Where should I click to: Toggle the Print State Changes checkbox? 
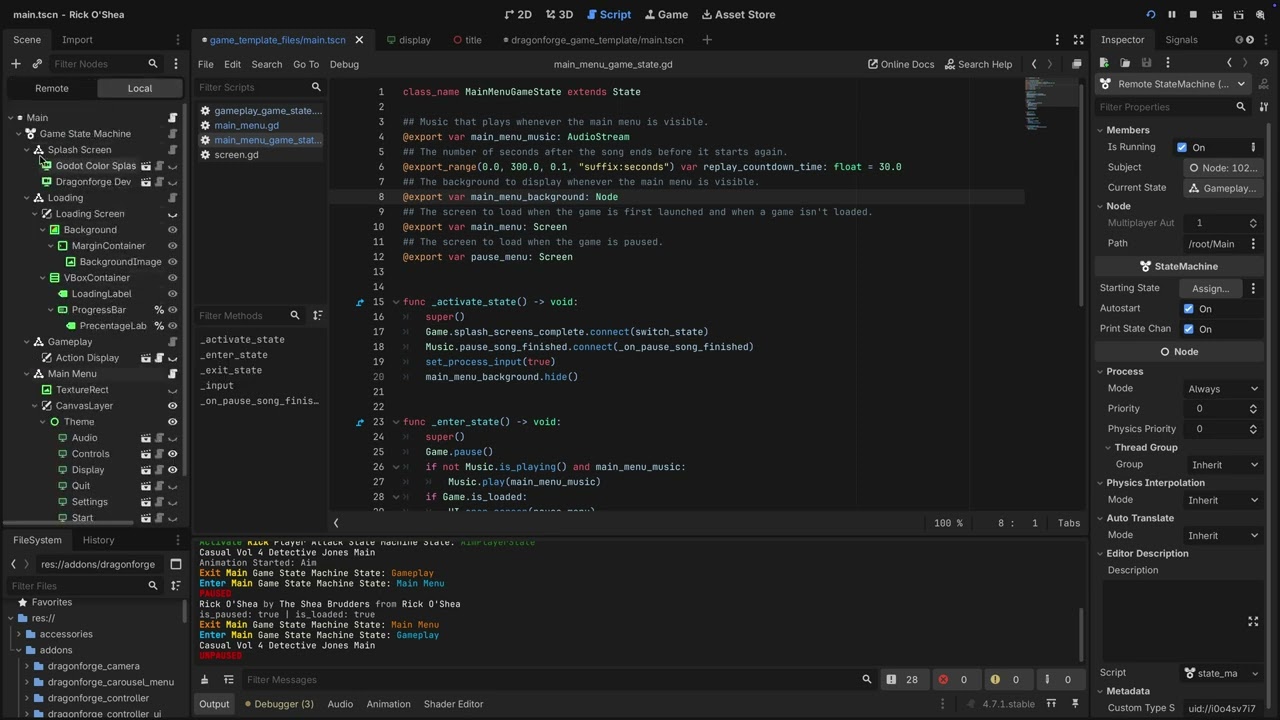point(1188,329)
